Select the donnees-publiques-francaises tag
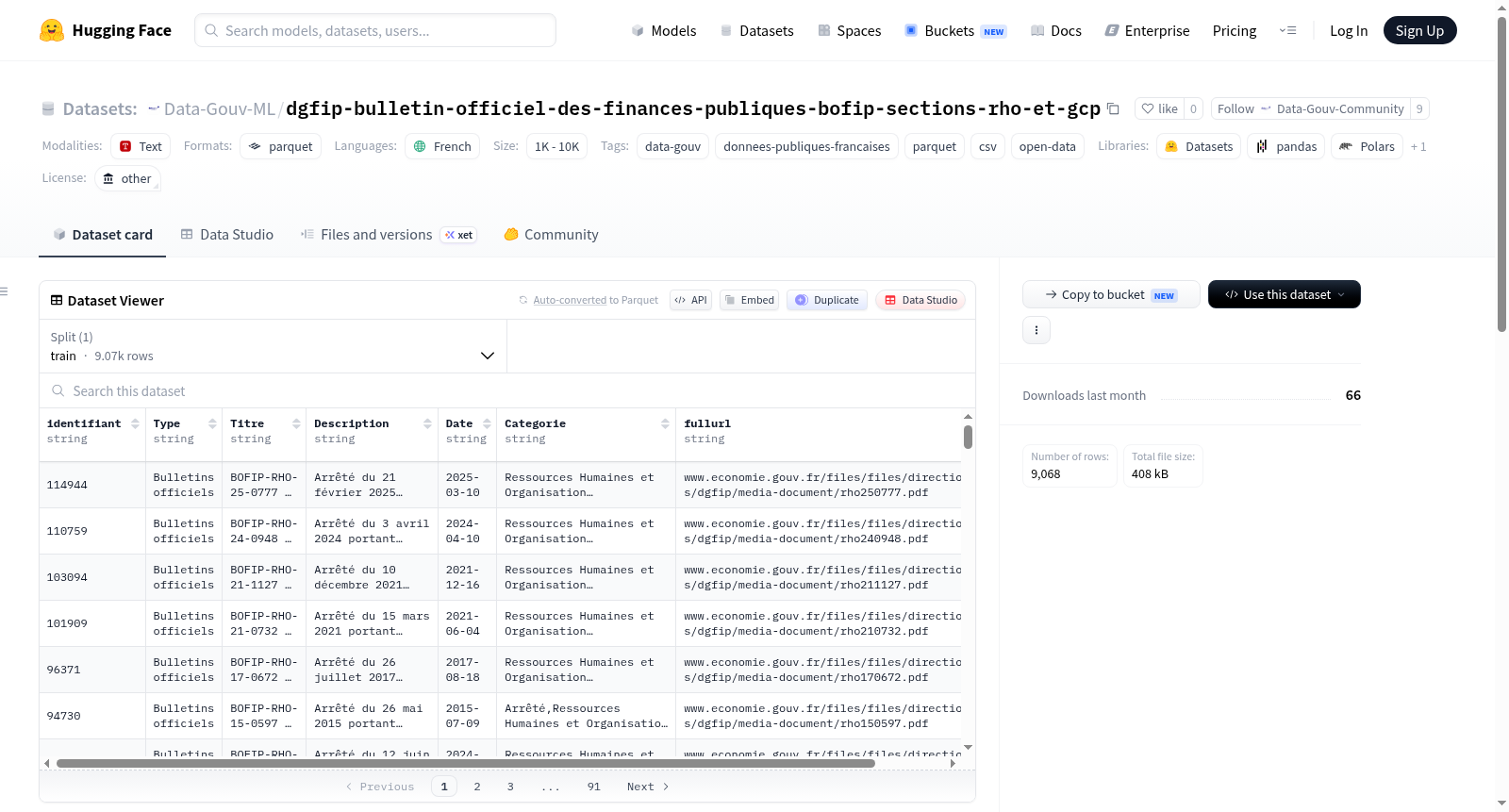The height and width of the screenshot is (812, 1509). click(806, 146)
